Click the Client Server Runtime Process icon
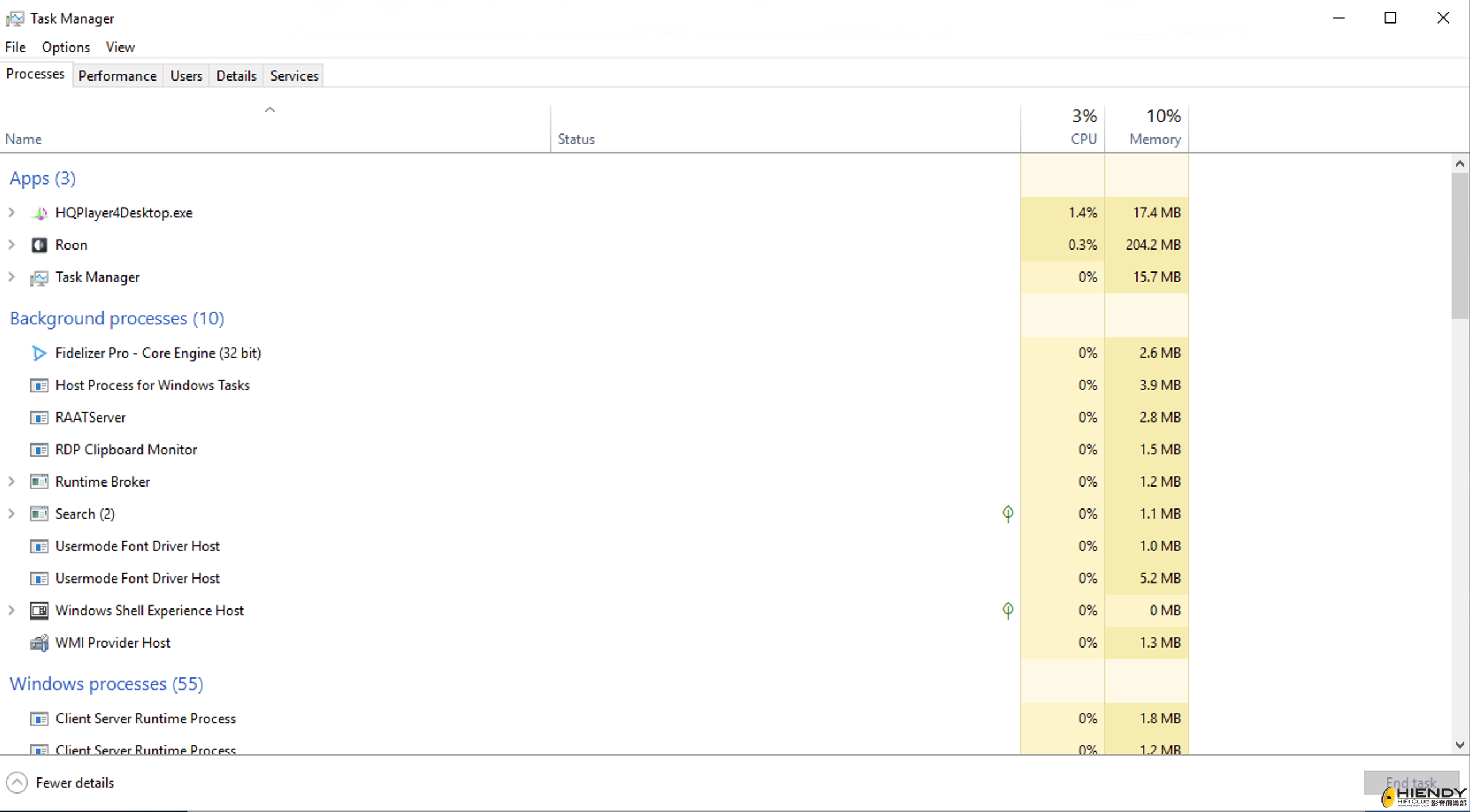 (x=39, y=718)
